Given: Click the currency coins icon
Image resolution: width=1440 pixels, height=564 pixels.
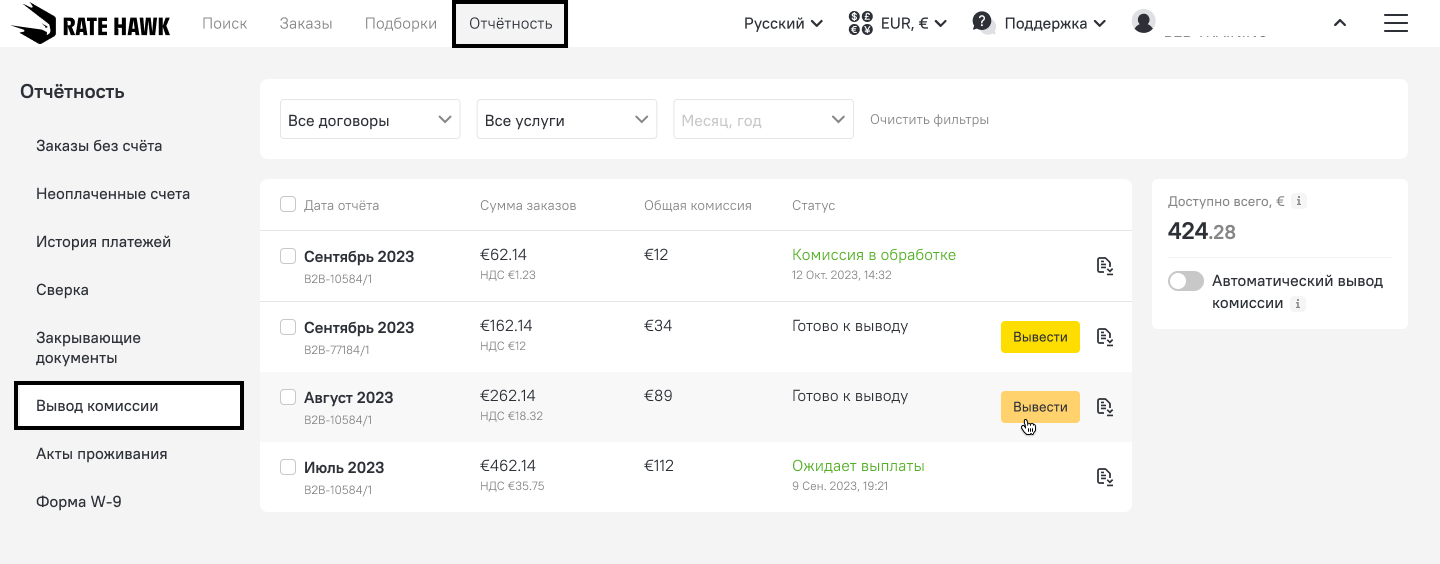Looking at the screenshot, I should tap(860, 23).
